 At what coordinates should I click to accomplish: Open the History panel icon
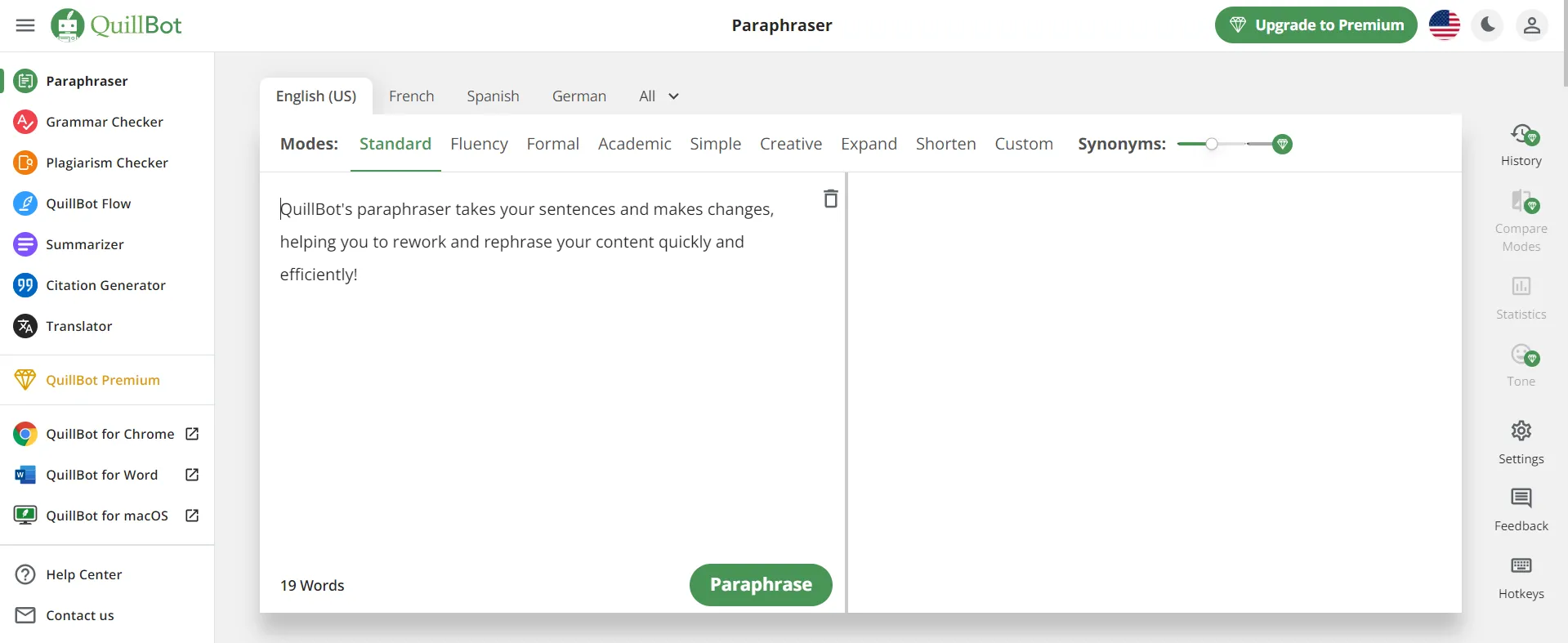click(1521, 135)
